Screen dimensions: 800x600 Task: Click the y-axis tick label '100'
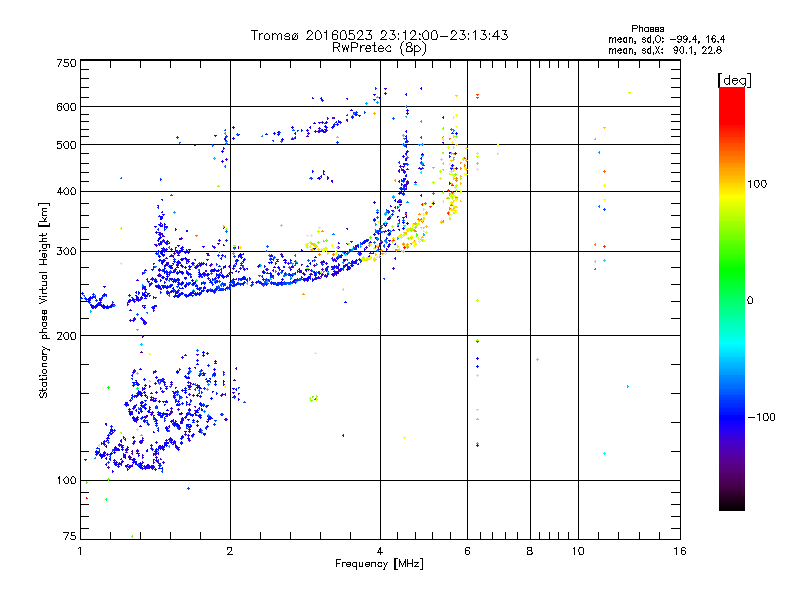pos(66,481)
